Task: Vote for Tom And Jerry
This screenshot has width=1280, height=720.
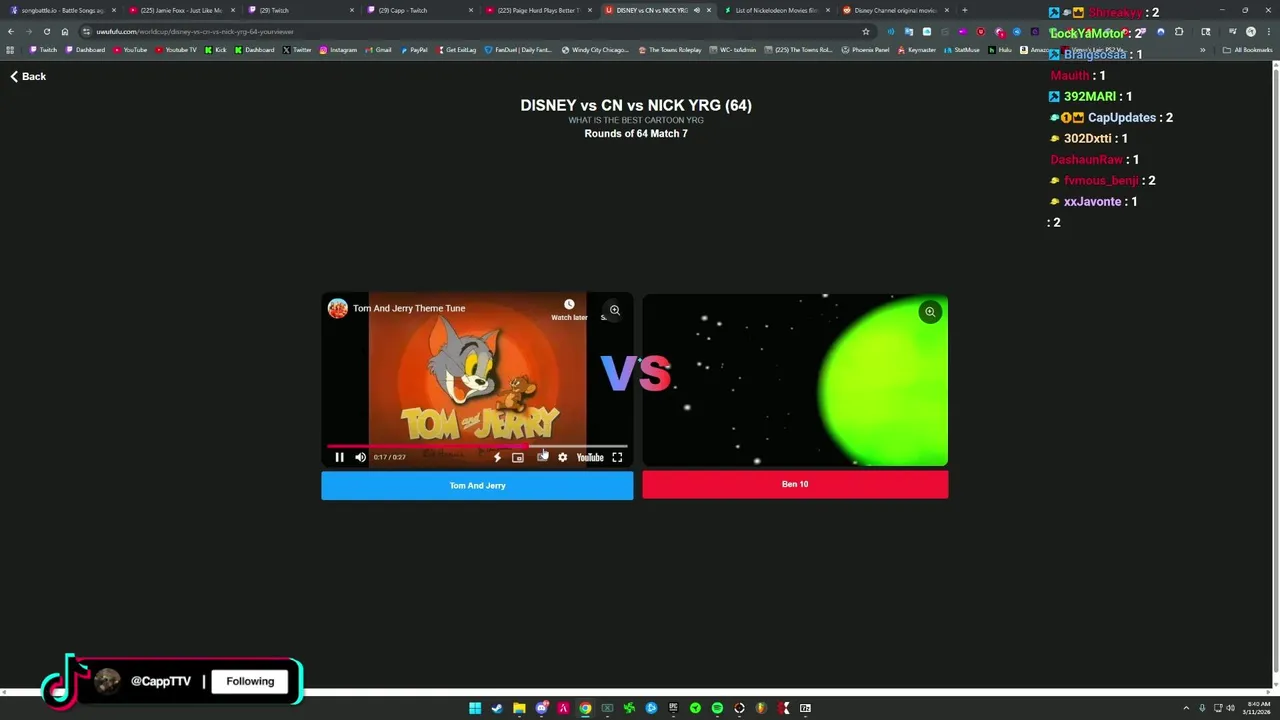Action: point(477,485)
